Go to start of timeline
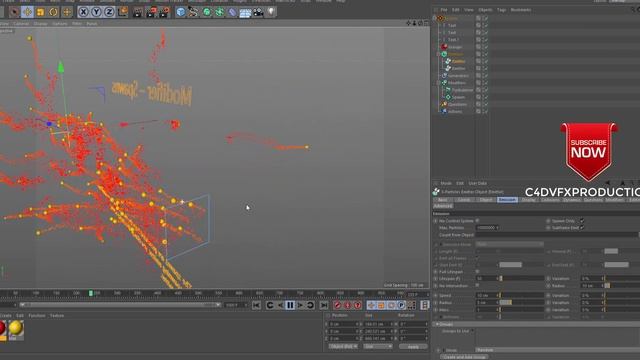Viewport: 640px width, 360px height. click(x=256, y=305)
